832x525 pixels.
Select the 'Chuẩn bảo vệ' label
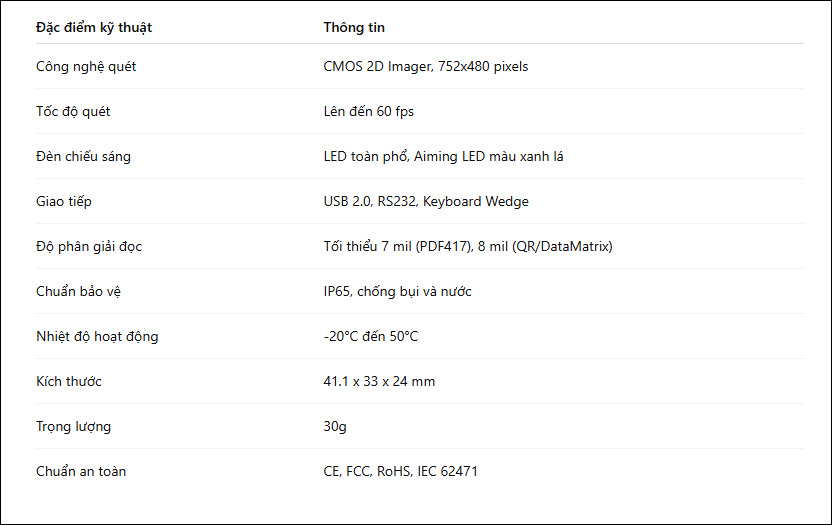[79, 291]
